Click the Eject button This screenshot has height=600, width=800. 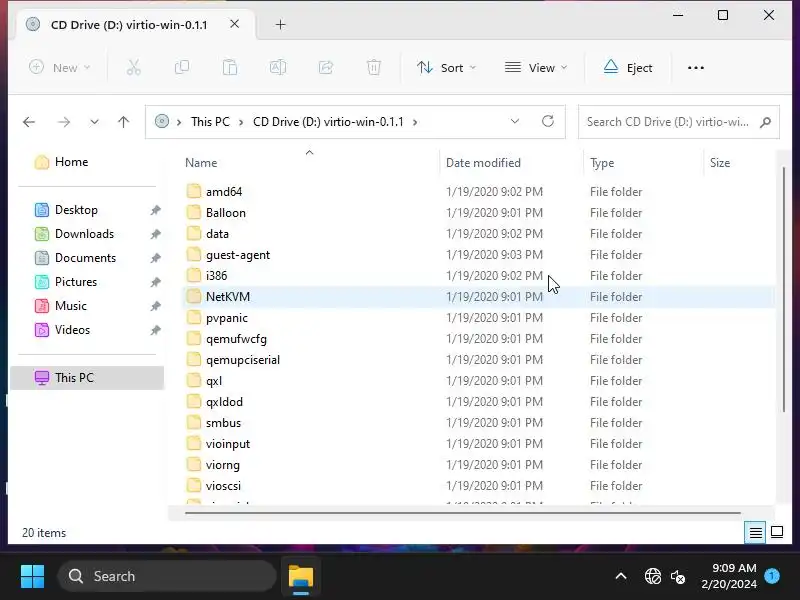pyautogui.click(x=628, y=67)
